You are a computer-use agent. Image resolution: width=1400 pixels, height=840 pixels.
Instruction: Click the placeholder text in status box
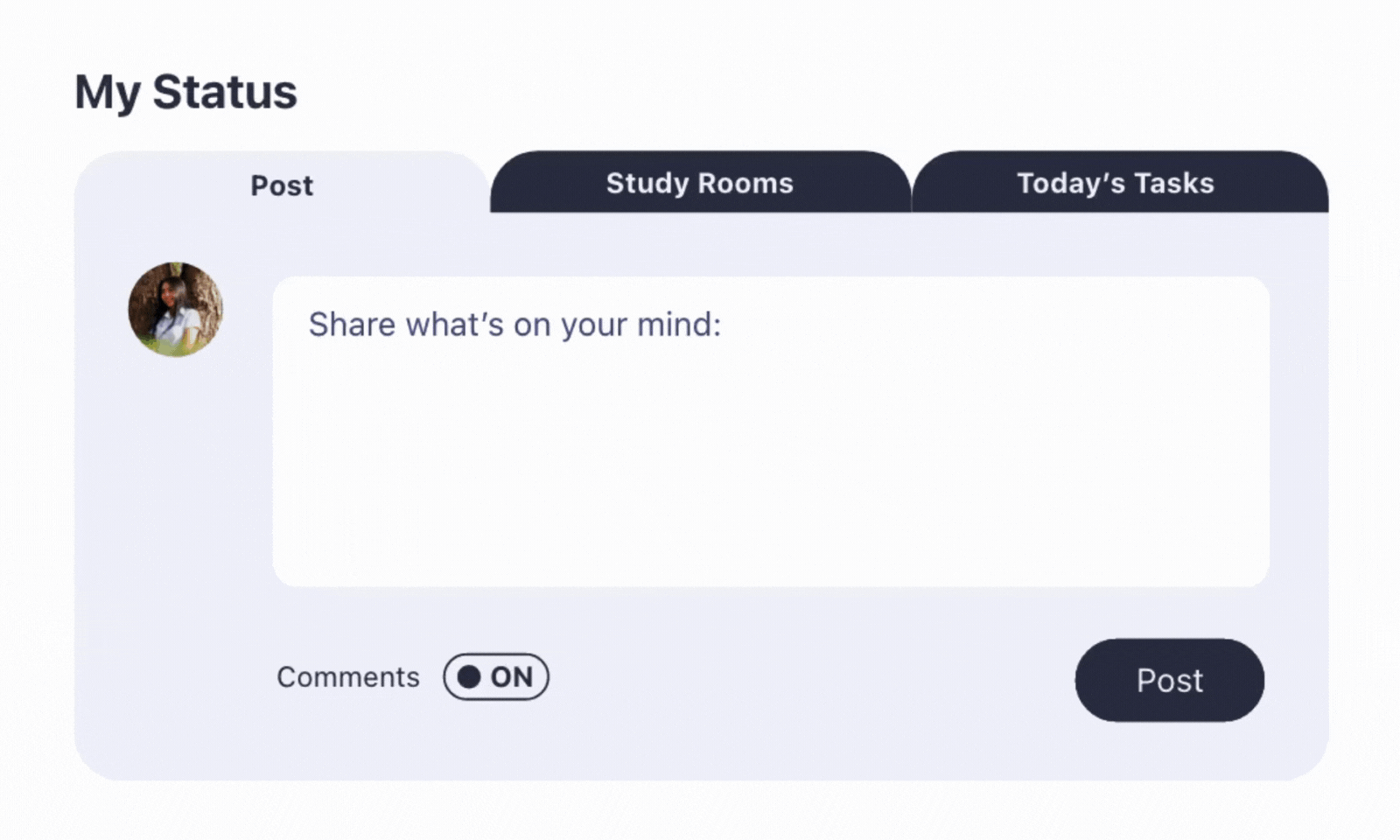click(514, 325)
